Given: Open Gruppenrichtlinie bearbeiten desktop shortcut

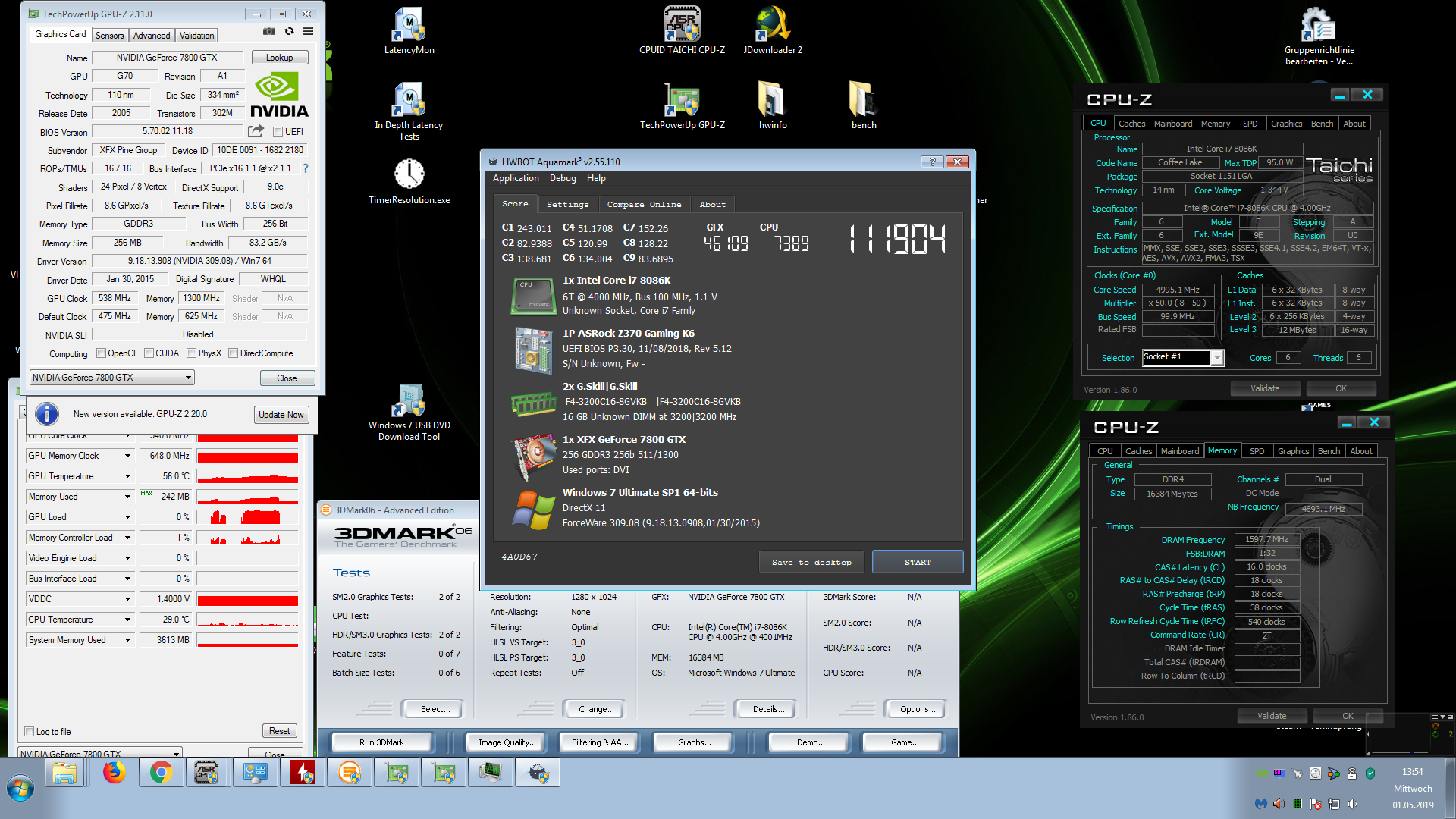Looking at the screenshot, I should coord(1319,36).
